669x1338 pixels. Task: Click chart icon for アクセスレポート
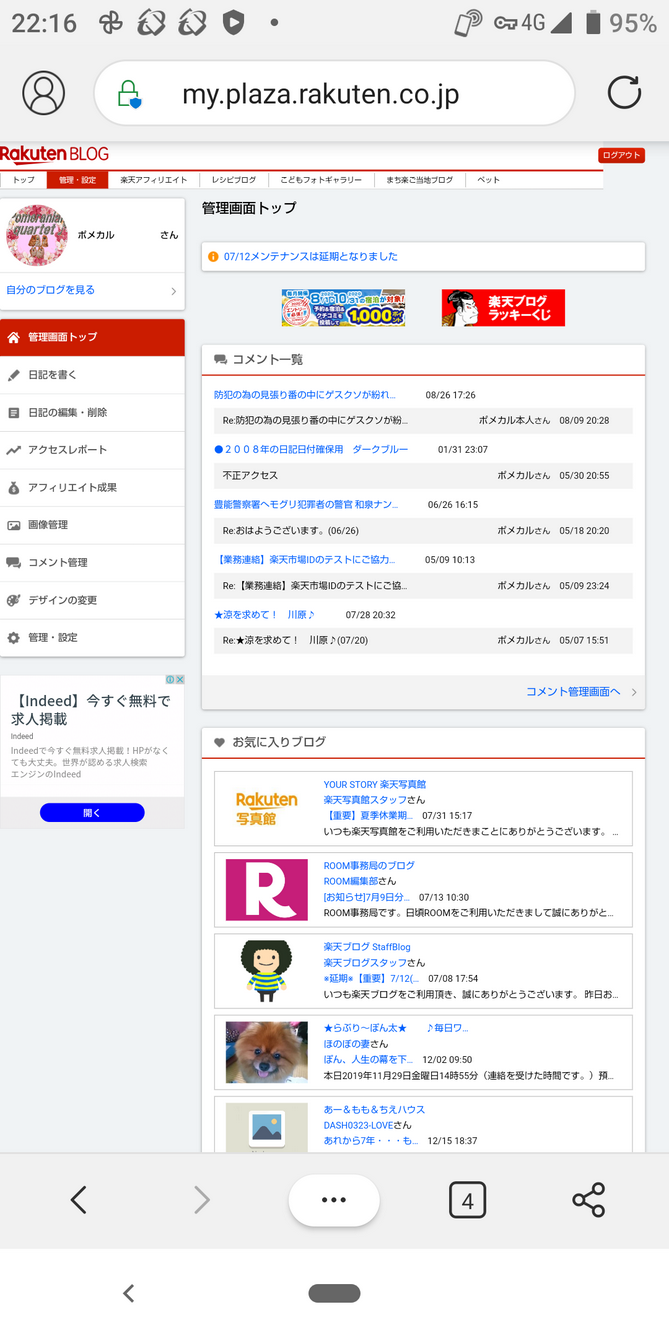click(x=13, y=450)
